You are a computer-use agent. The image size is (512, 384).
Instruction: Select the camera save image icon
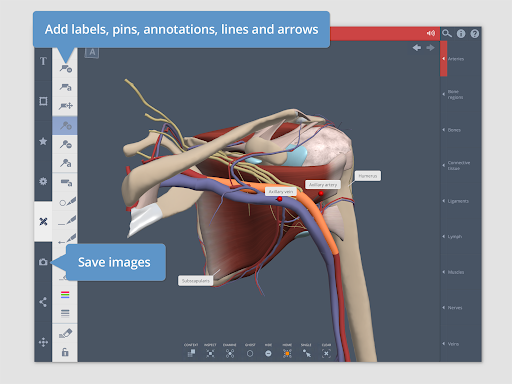(43, 262)
